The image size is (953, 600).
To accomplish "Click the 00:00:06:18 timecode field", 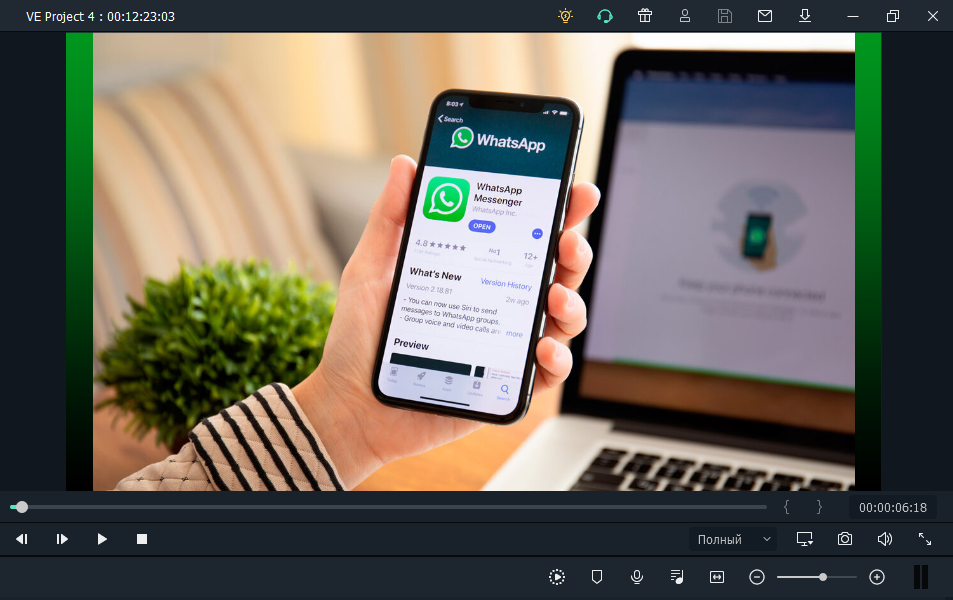I will (x=893, y=508).
